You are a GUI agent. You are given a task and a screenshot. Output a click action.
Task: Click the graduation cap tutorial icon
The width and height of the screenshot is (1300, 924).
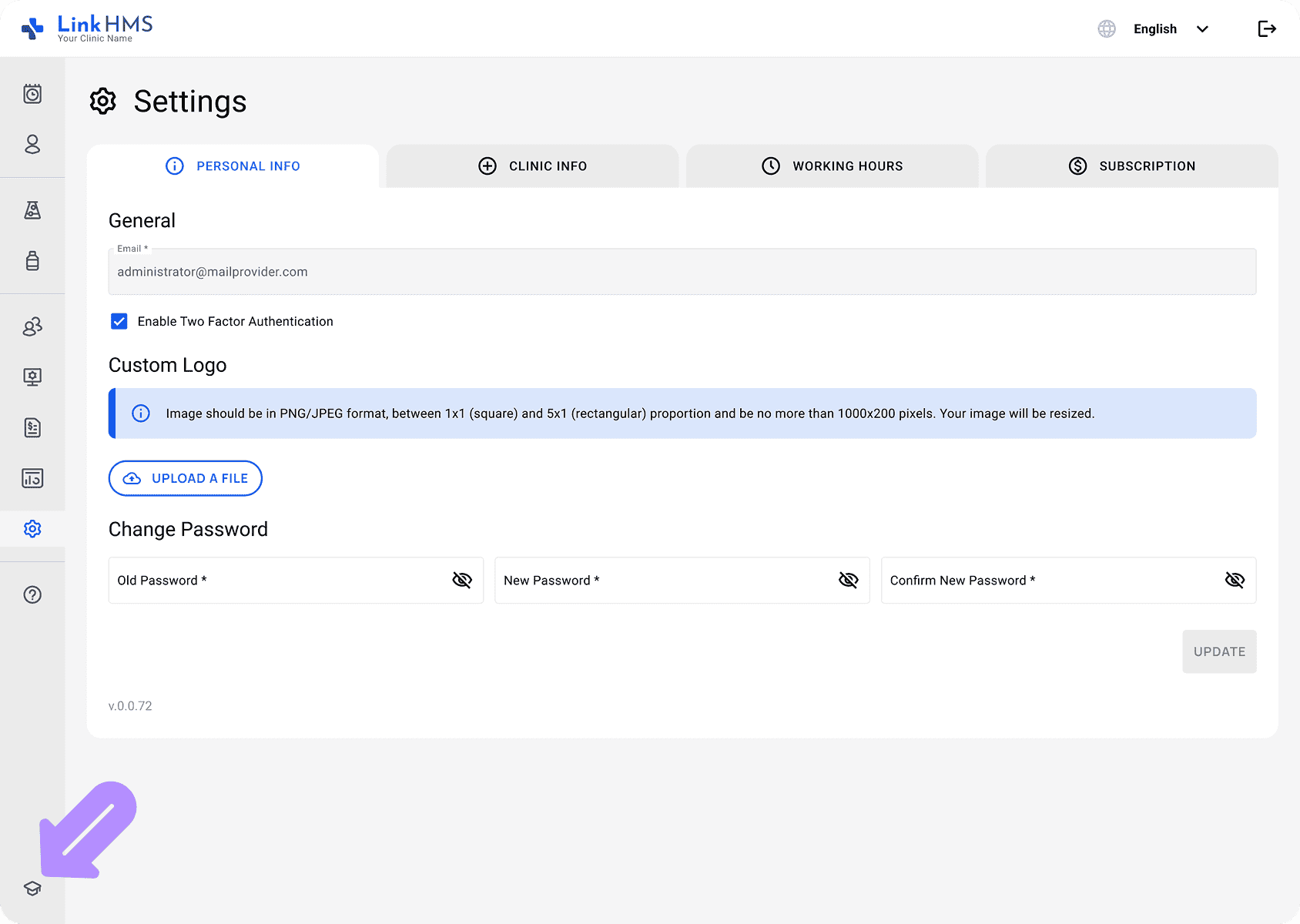32,889
